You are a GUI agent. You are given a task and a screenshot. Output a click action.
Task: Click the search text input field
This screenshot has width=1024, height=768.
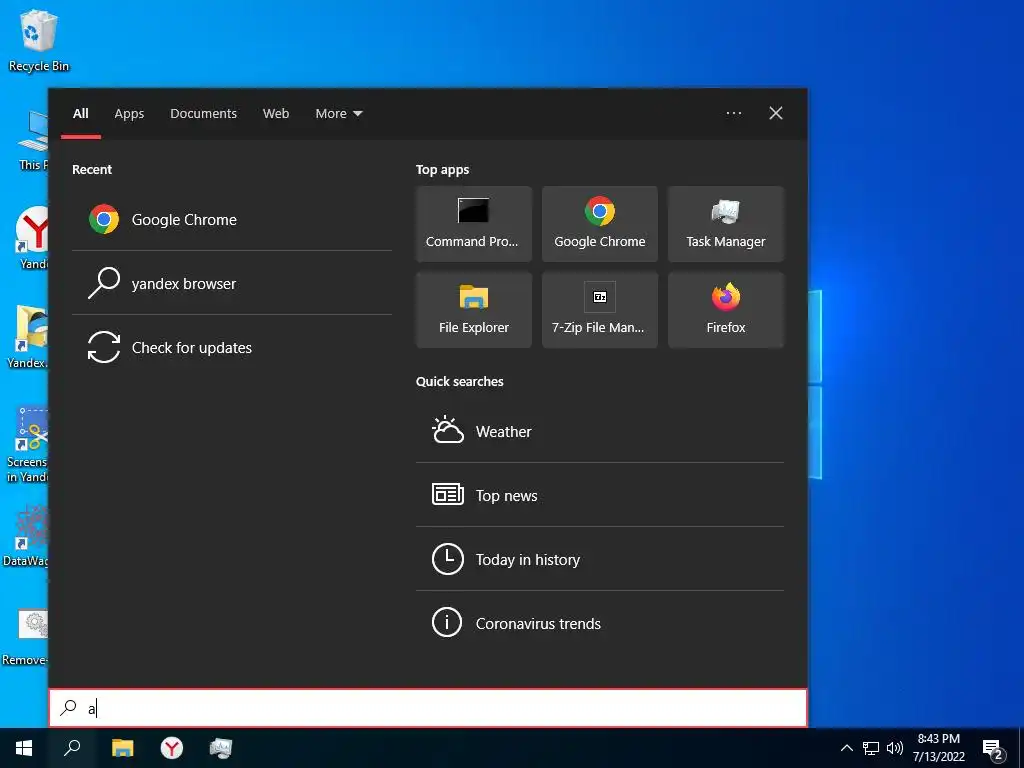click(428, 708)
